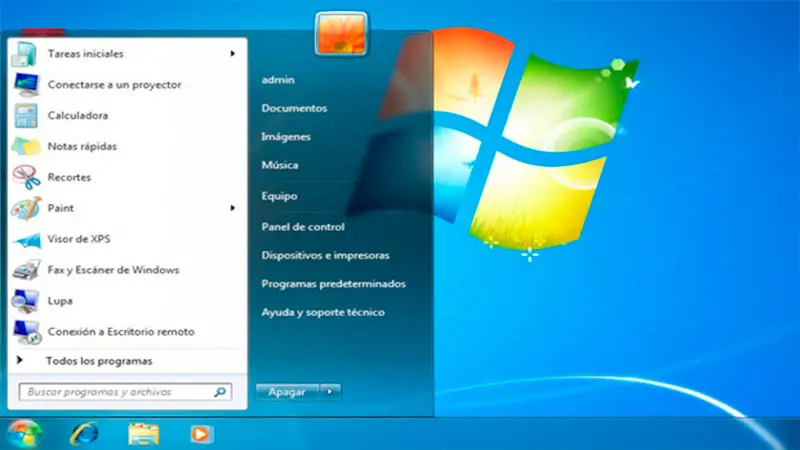The height and width of the screenshot is (450, 800).
Task: Expand the Paint recent files arrow
Action: coord(232,208)
